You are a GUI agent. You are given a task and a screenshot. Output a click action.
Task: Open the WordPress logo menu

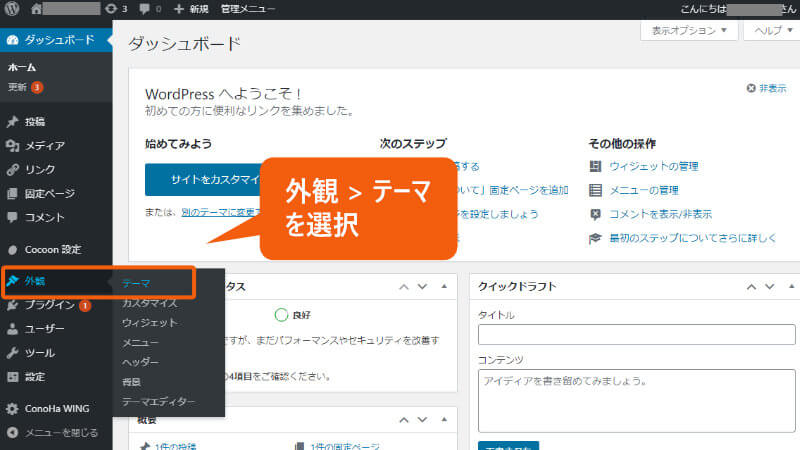[x=12, y=9]
